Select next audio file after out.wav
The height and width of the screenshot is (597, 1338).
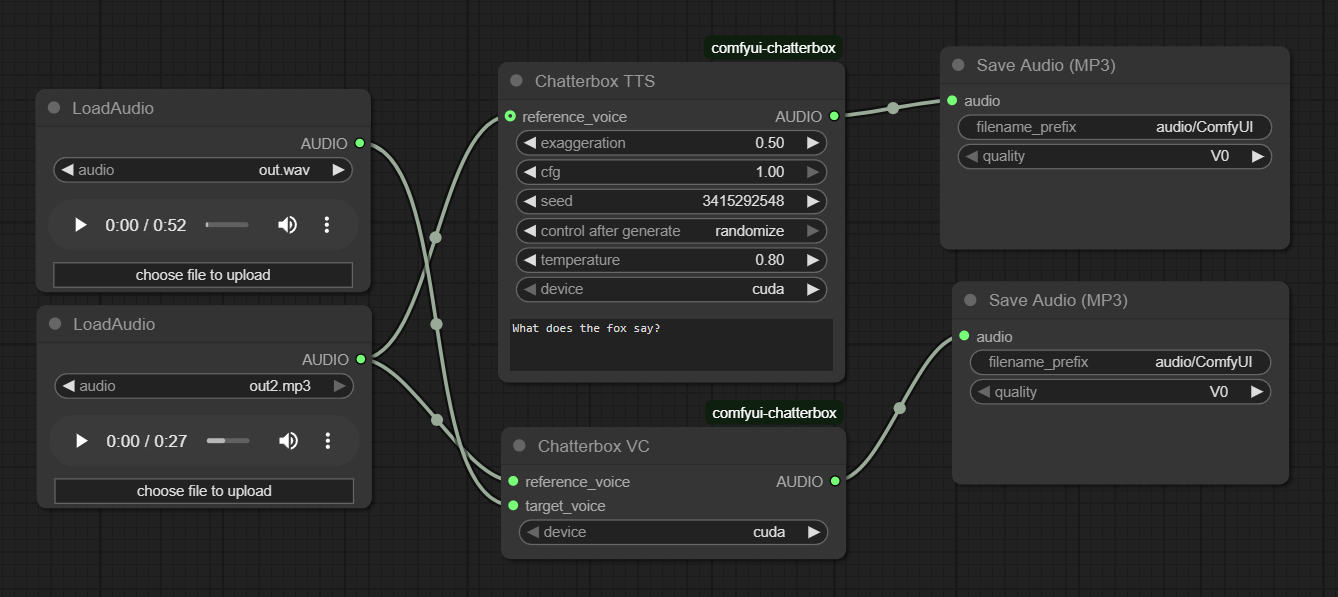pyautogui.click(x=339, y=170)
